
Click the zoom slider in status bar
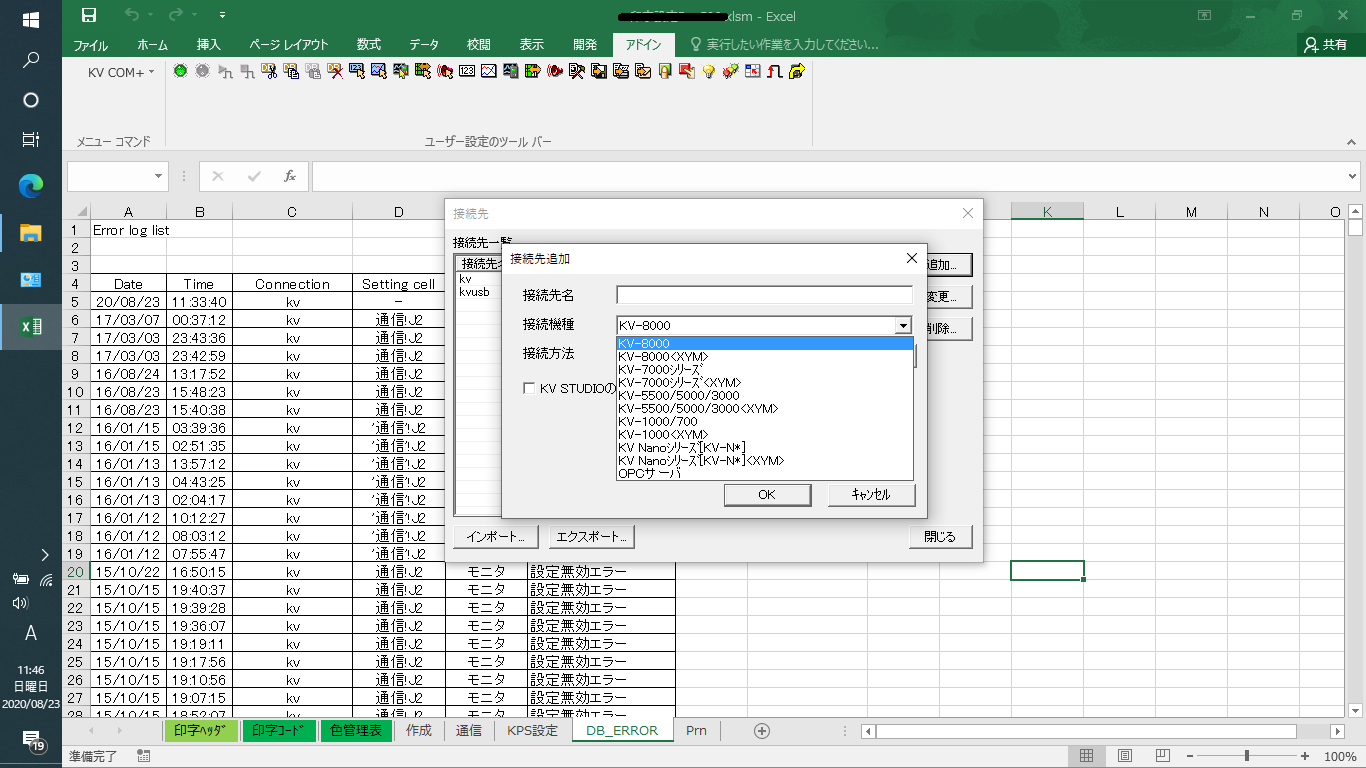pyautogui.click(x=1246, y=756)
